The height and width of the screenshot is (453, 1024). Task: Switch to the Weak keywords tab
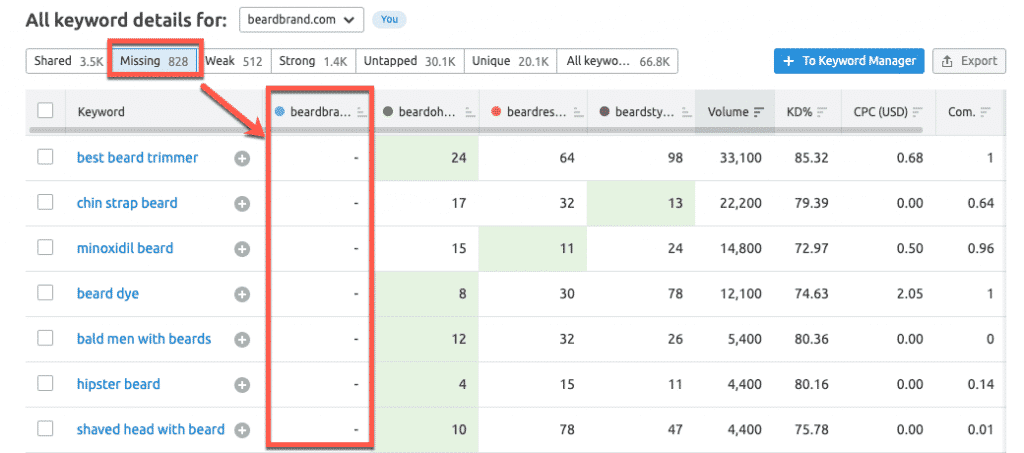[234, 62]
